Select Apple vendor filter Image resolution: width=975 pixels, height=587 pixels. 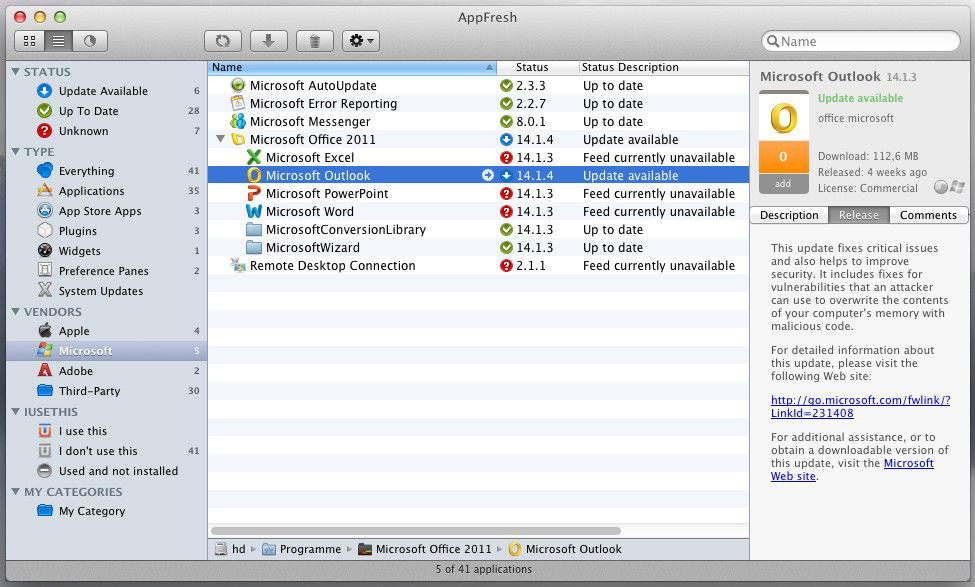[106, 331]
